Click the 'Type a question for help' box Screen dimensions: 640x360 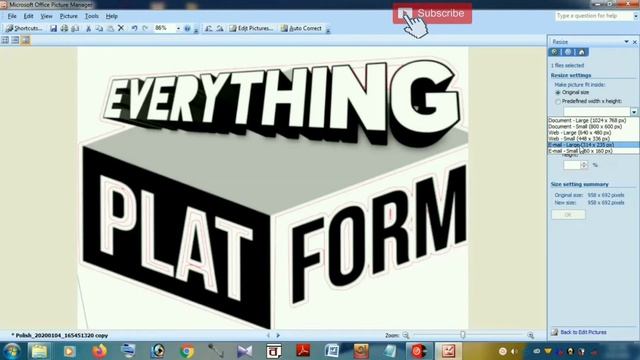[593, 16]
